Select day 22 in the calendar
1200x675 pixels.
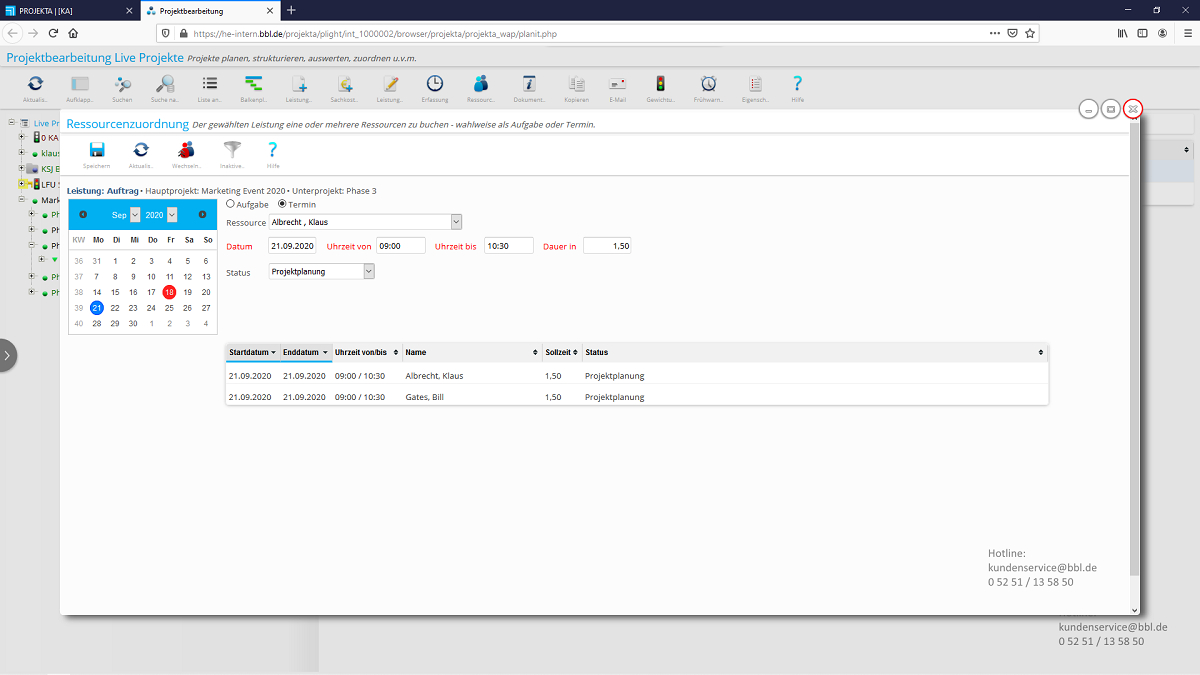115,308
